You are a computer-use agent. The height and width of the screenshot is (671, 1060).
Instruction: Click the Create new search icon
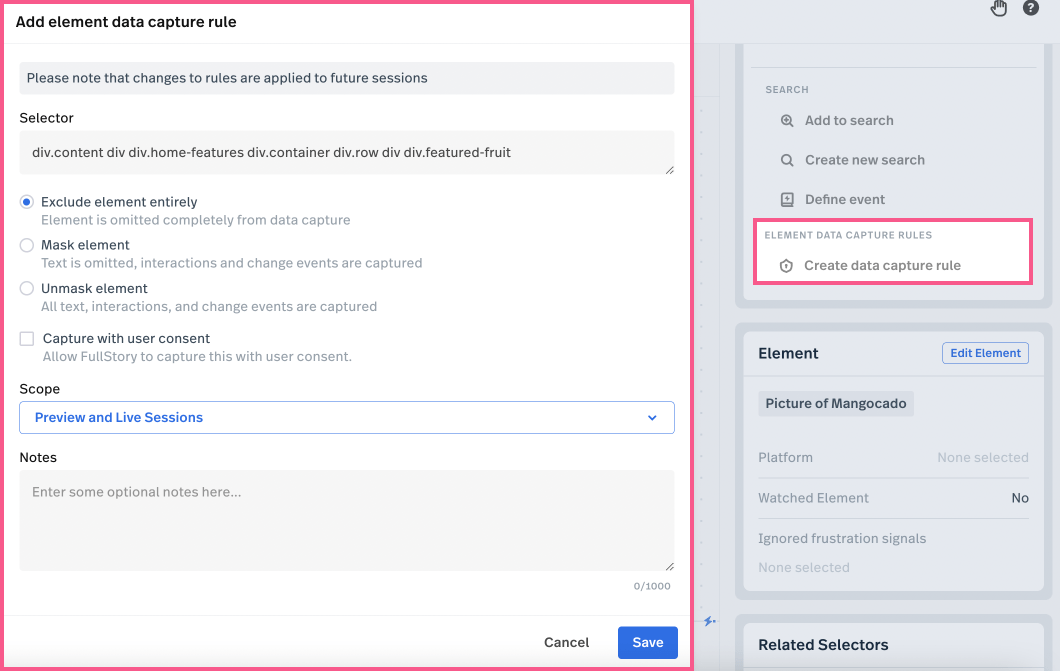pos(787,160)
